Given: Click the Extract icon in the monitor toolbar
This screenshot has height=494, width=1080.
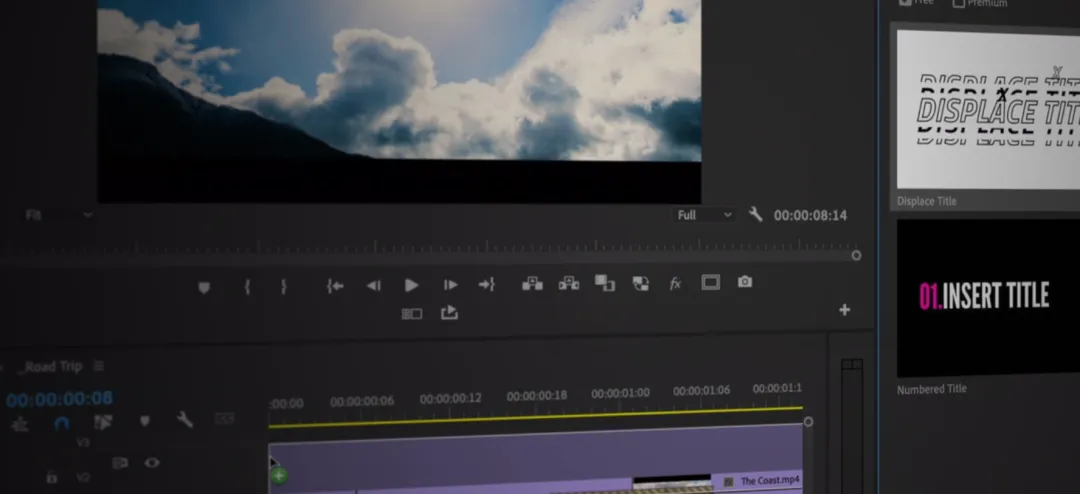Looking at the screenshot, I should tap(569, 282).
